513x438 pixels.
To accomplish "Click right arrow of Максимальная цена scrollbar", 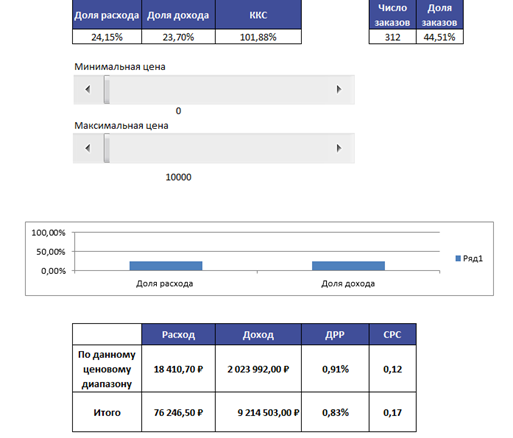I will 339,148.
